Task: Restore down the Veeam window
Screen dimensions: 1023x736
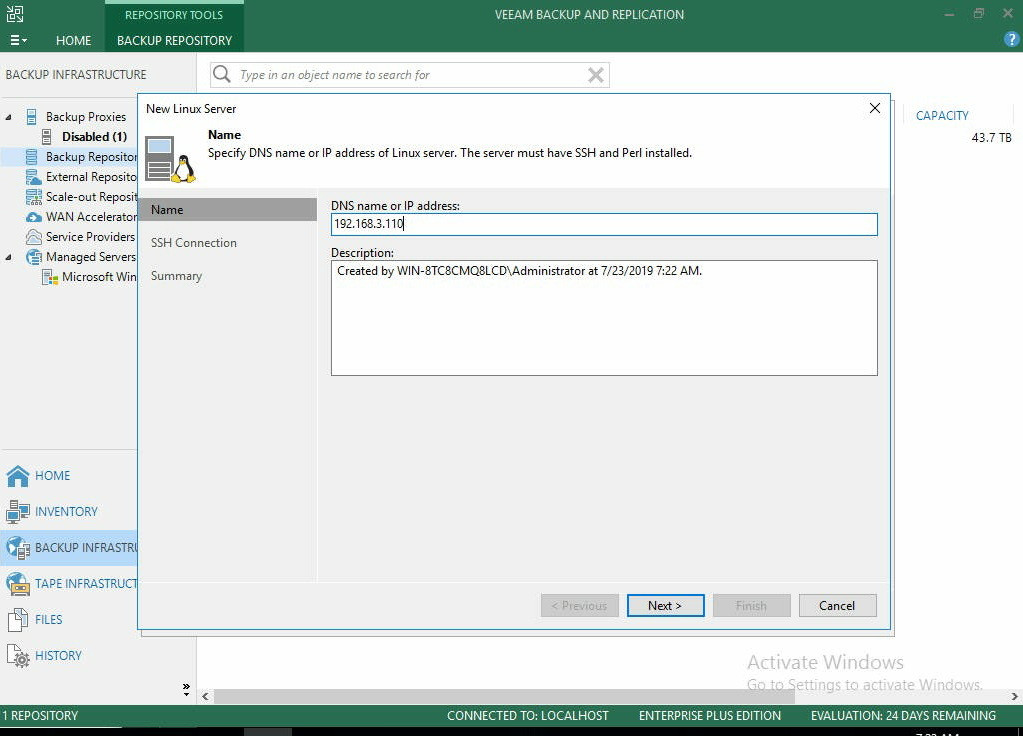Action: point(979,14)
